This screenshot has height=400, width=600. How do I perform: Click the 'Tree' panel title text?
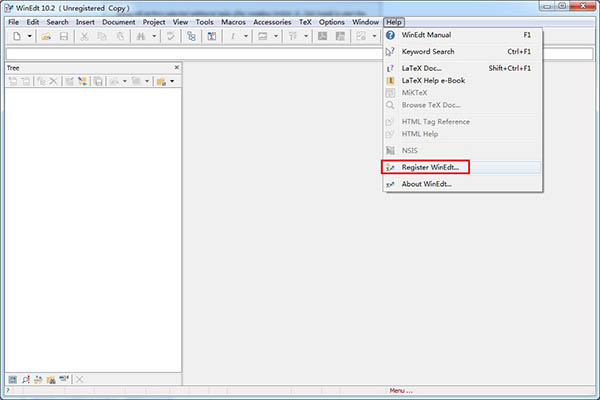click(x=13, y=68)
